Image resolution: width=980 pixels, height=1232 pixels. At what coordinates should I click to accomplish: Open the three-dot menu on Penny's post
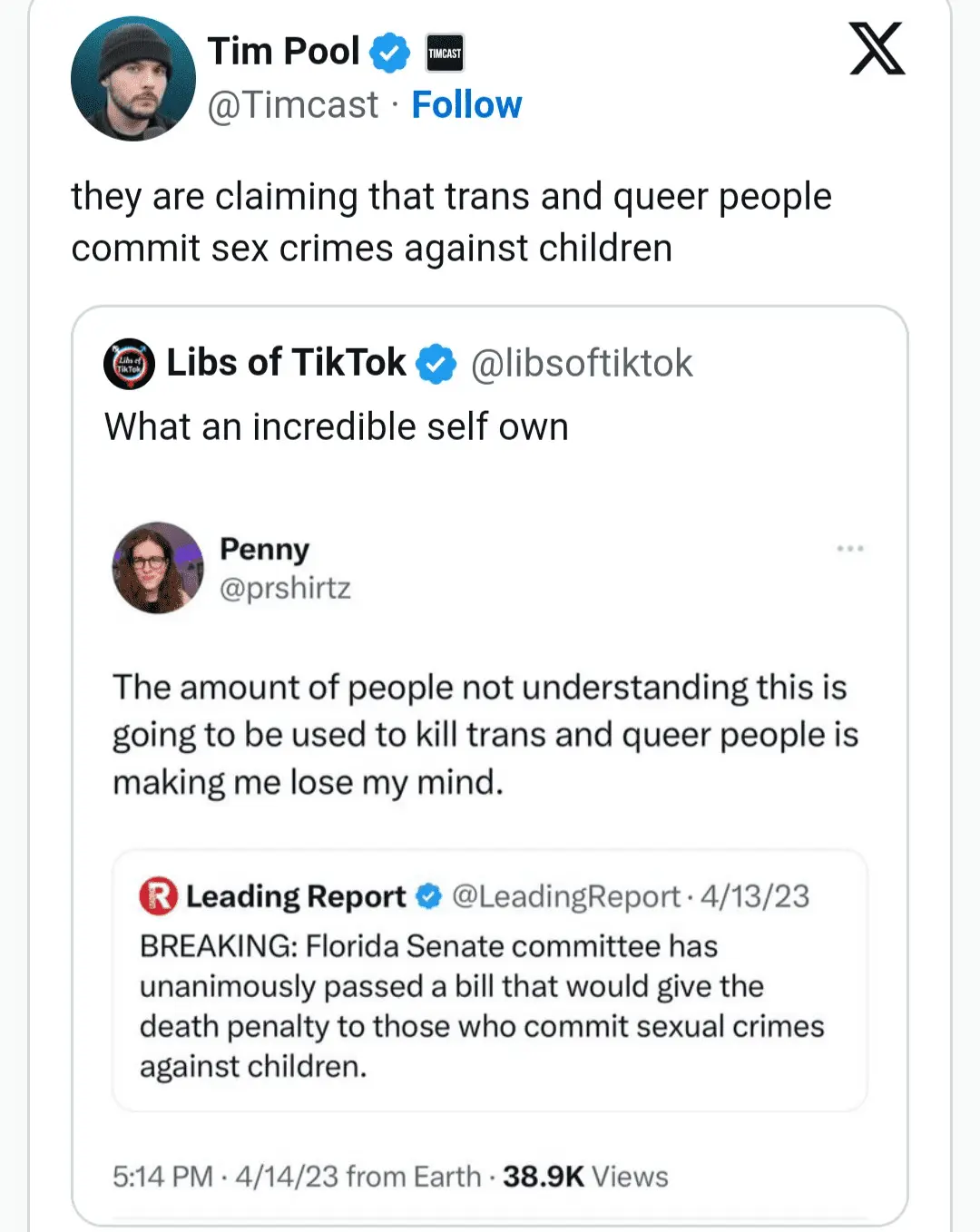pyautogui.click(x=849, y=549)
